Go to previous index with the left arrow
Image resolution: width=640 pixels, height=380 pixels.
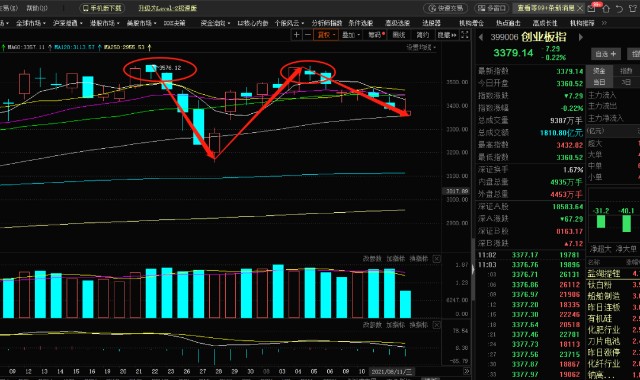coord(481,37)
